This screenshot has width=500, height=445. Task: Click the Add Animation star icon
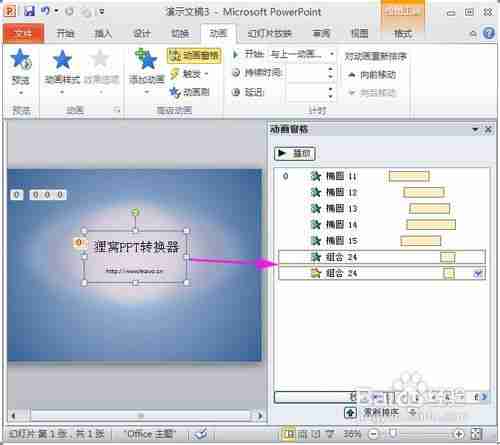pyautogui.click(x=146, y=59)
